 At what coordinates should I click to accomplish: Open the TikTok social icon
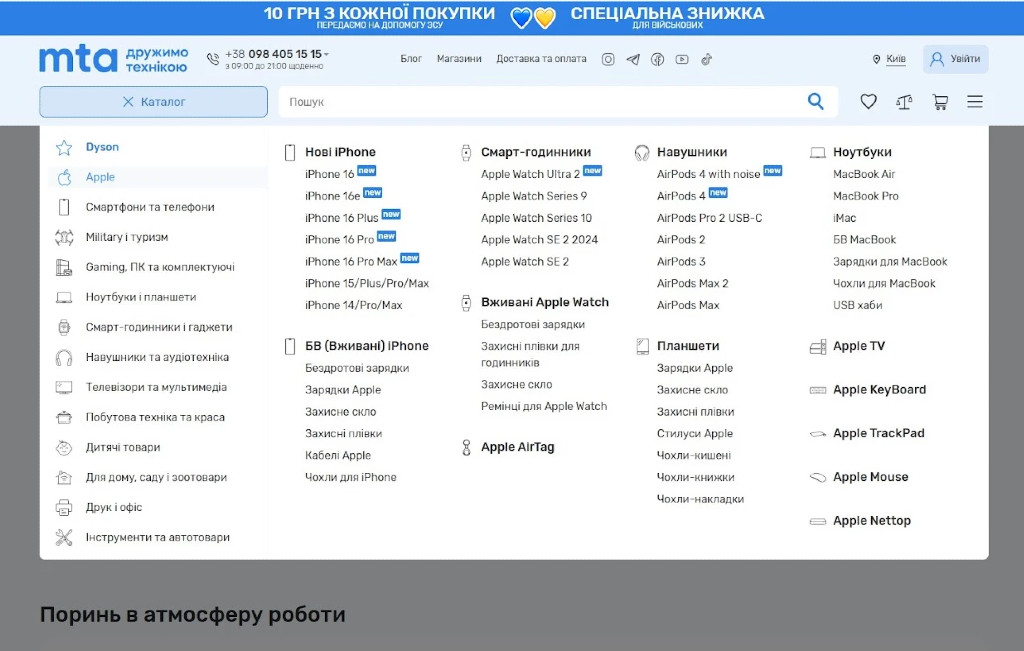tap(706, 59)
